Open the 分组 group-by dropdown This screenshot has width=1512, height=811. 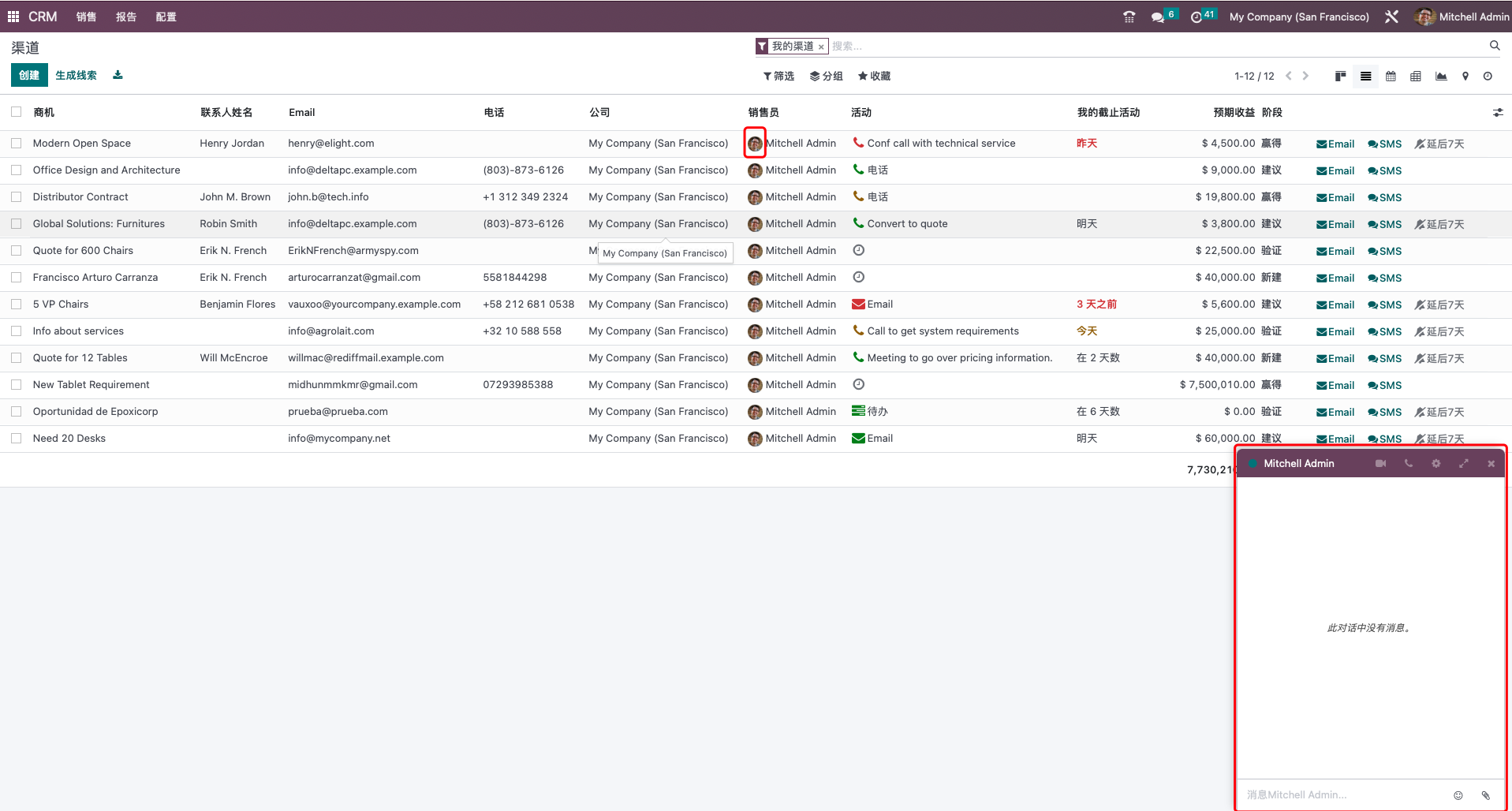coord(827,76)
